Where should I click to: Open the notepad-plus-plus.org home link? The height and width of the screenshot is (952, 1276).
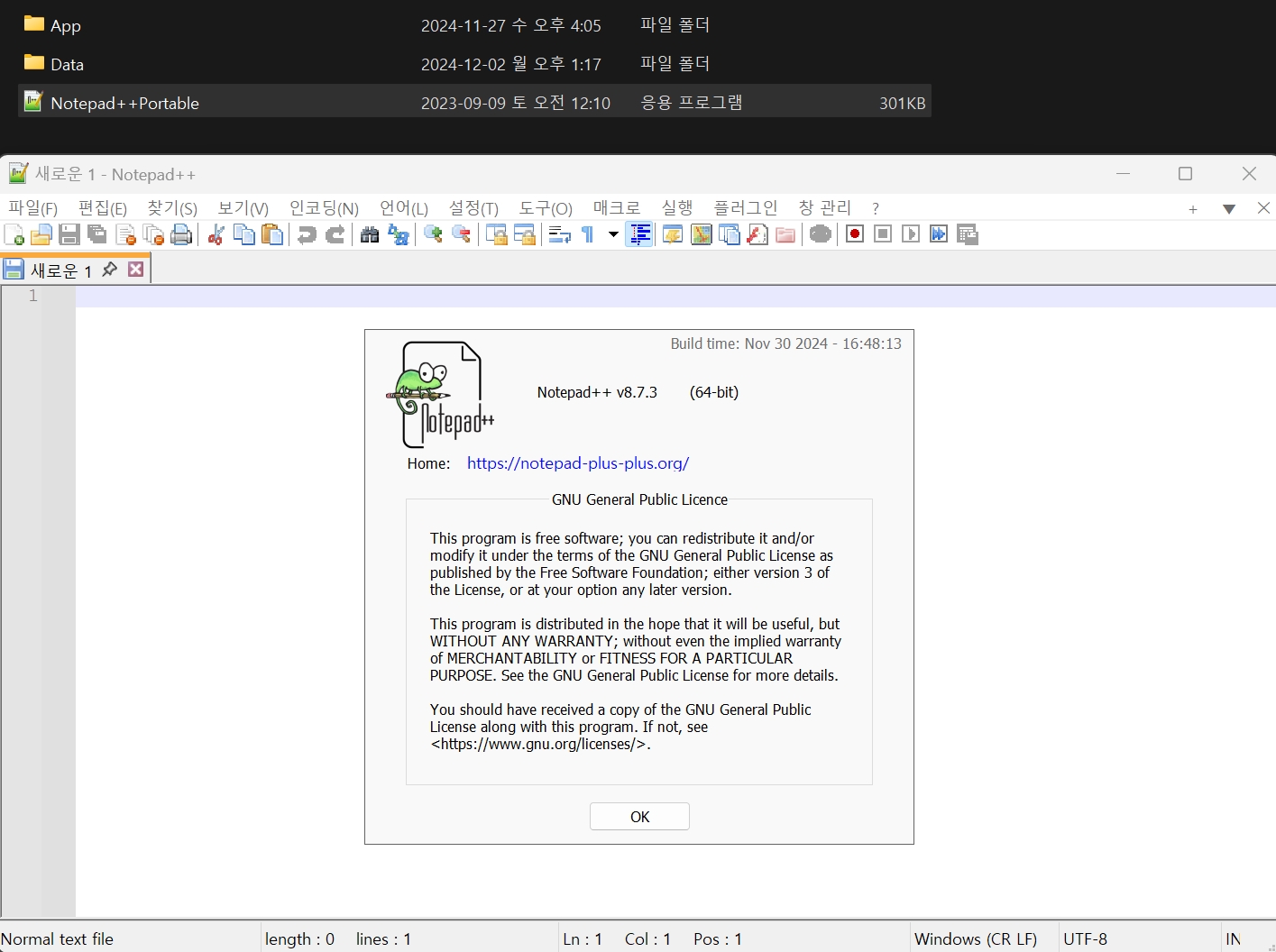point(578,463)
